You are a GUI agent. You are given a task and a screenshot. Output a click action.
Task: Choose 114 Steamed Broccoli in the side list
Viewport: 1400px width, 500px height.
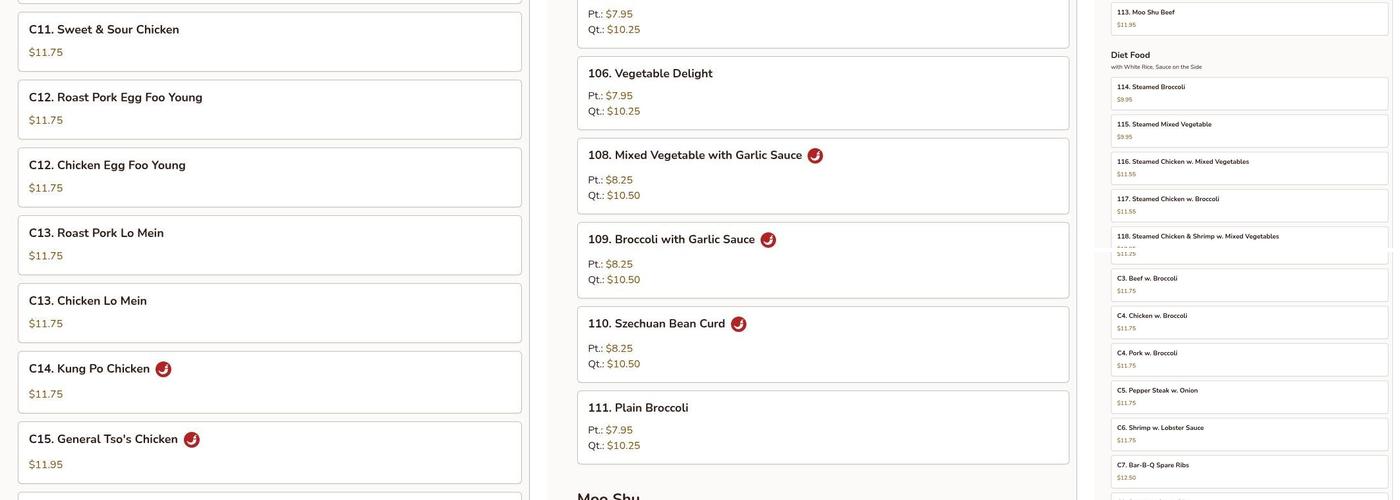click(x=1249, y=93)
